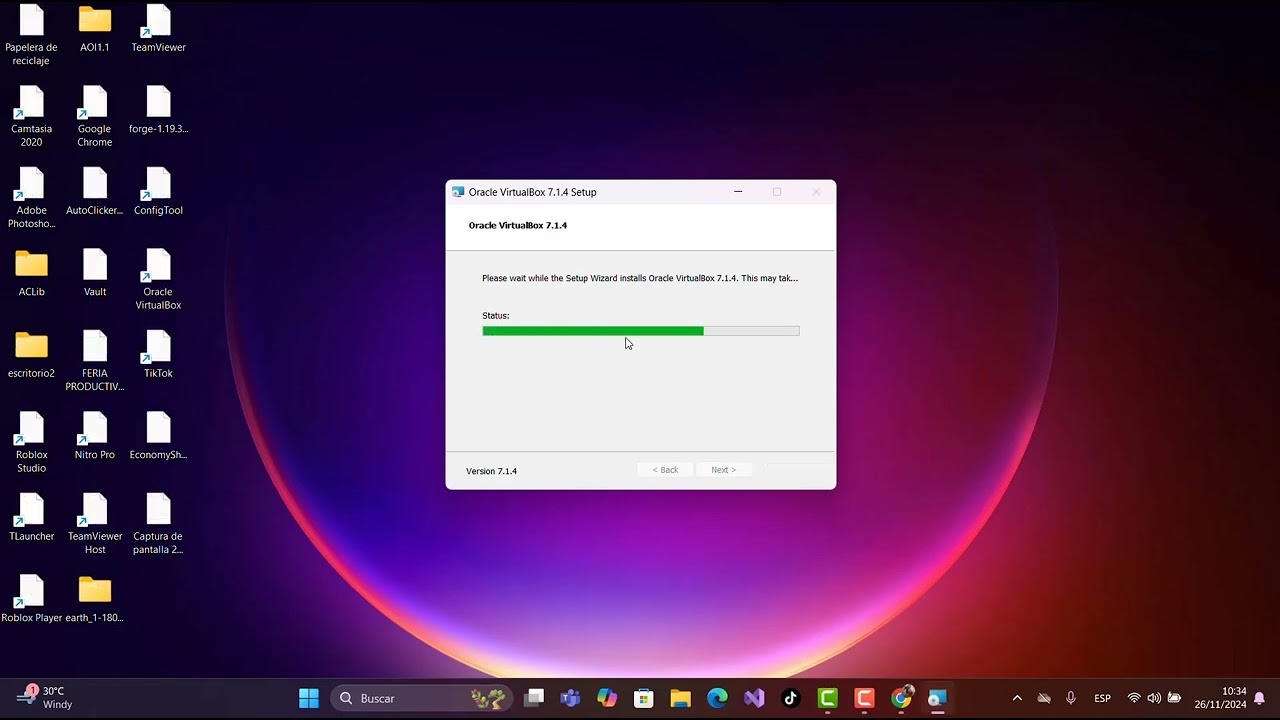Viewport: 1280px width, 720px height.
Task: Click the greyed-out Back button in setup
Action: (665, 470)
